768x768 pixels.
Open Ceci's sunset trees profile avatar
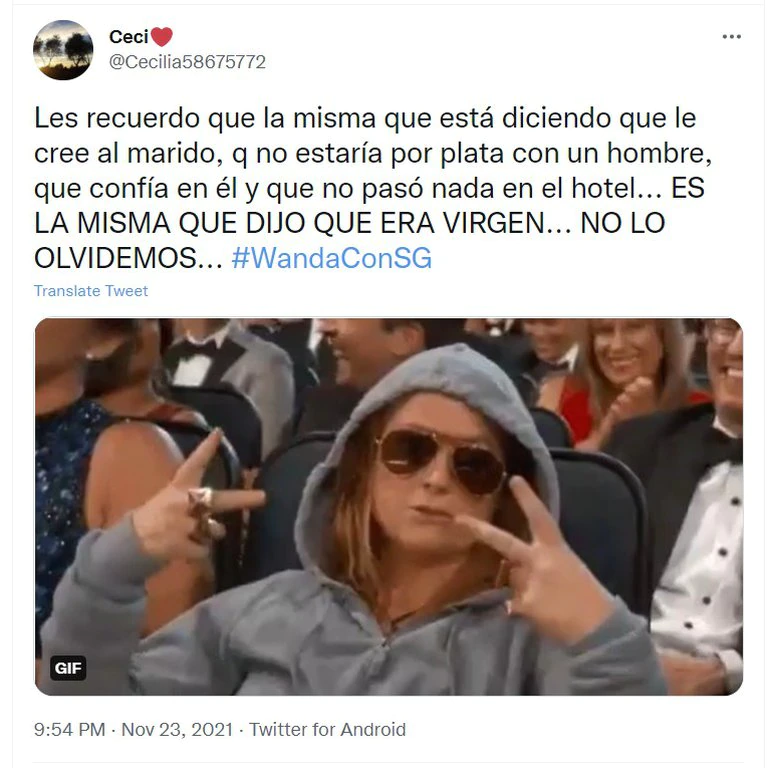tap(63, 50)
